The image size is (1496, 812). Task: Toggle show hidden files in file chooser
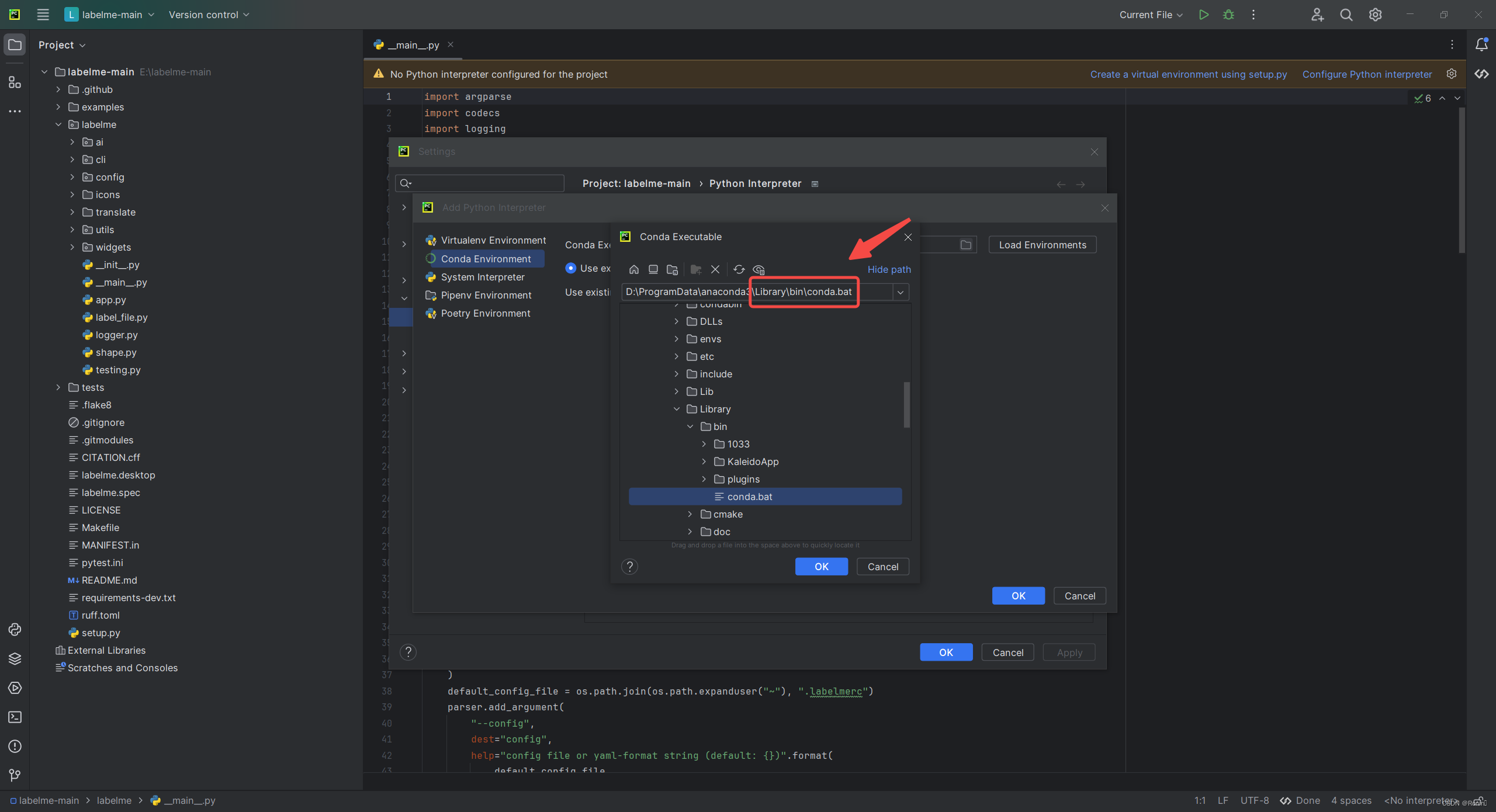(x=759, y=269)
